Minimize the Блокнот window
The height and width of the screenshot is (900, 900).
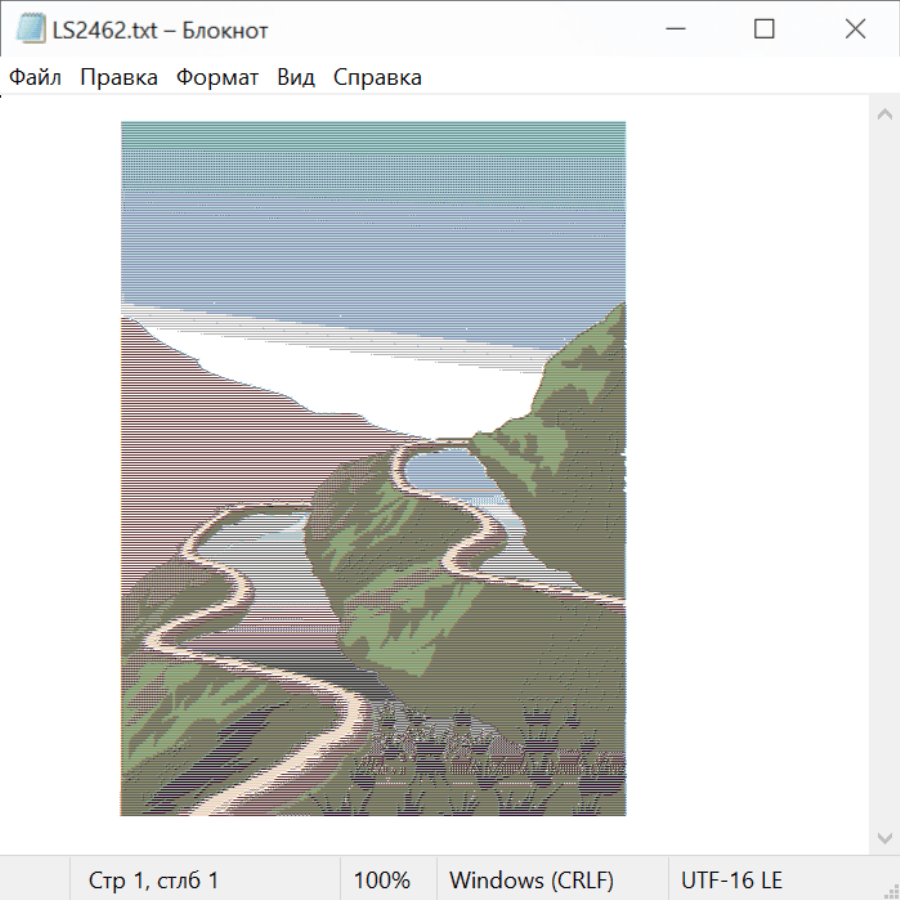tap(676, 29)
